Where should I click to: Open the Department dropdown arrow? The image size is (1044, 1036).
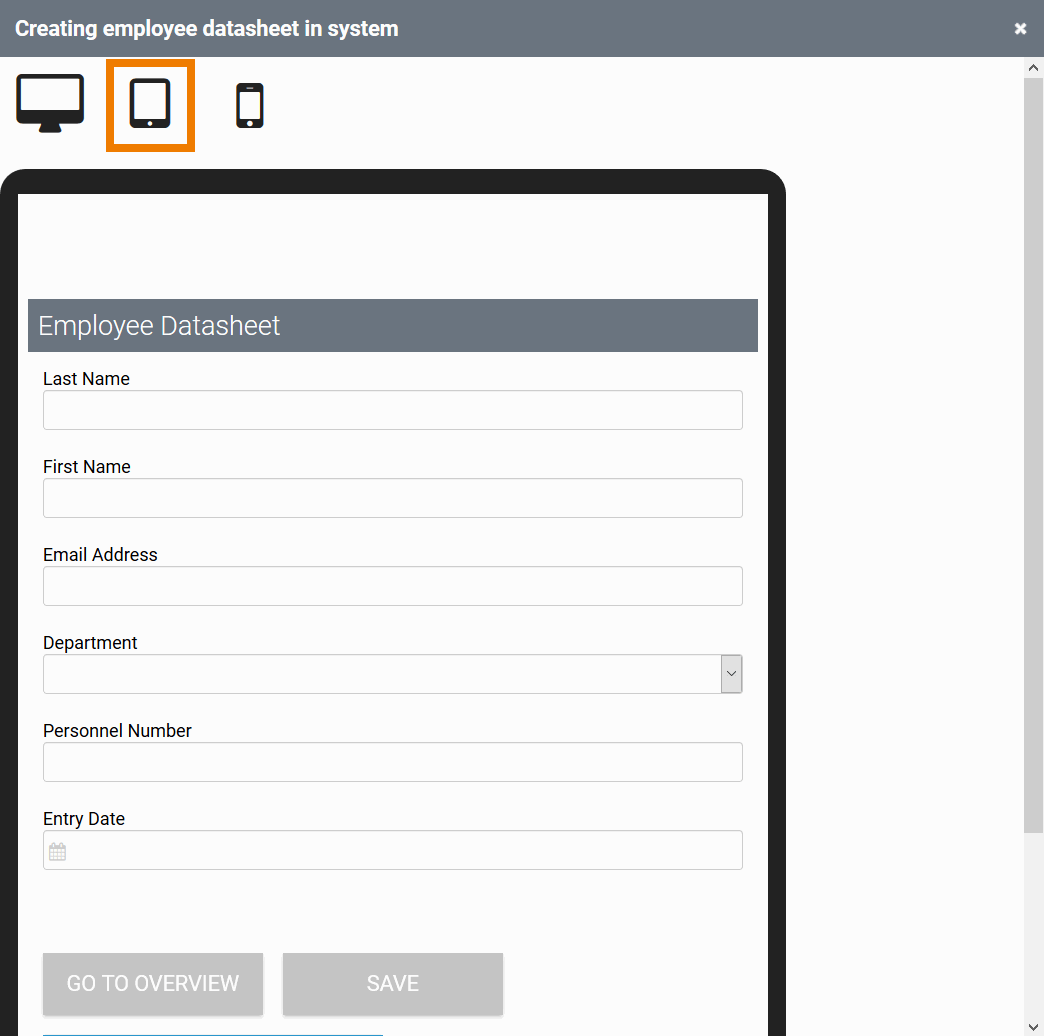[x=731, y=674]
